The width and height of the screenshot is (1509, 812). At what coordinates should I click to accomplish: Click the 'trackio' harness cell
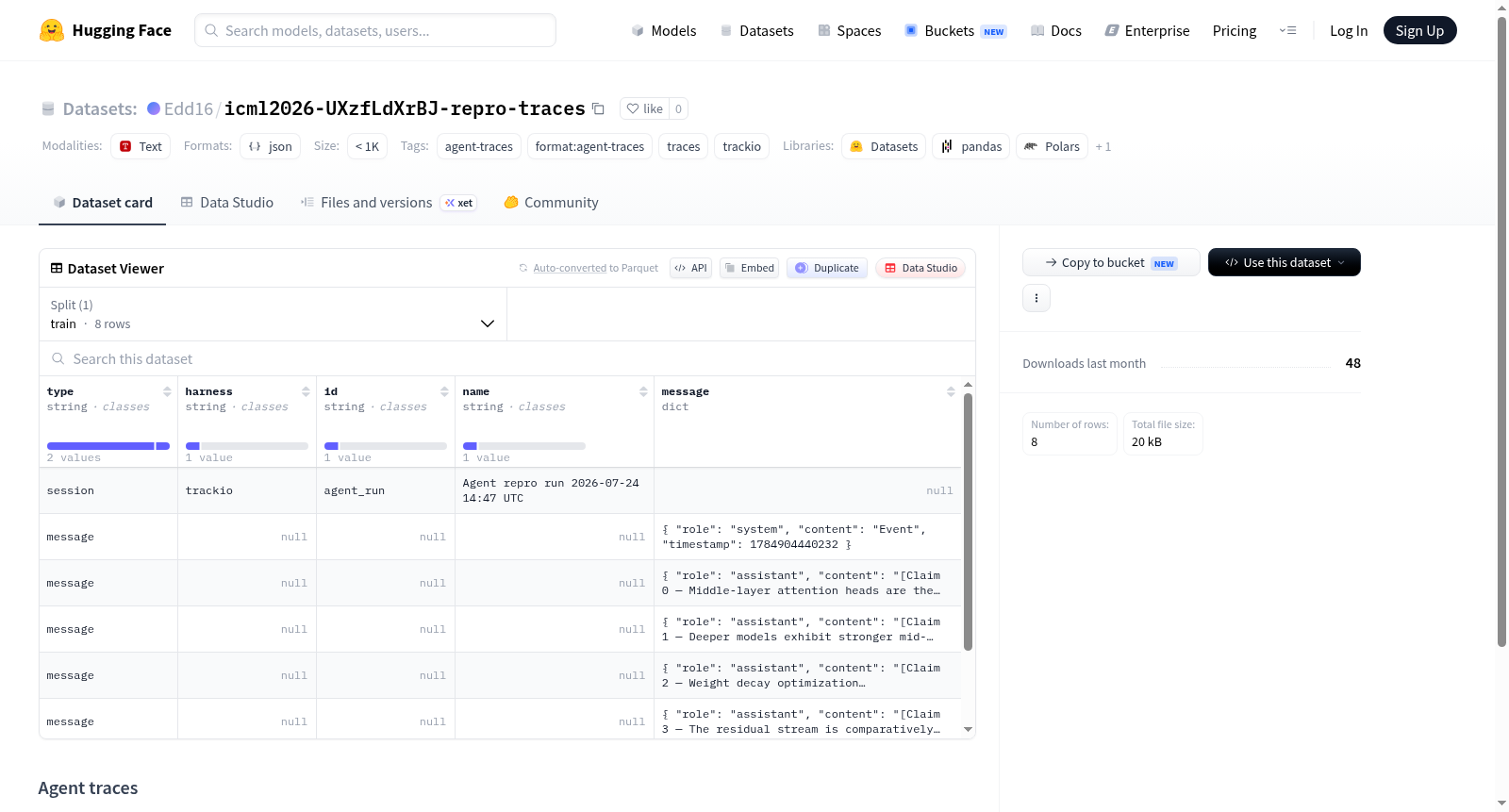pyautogui.click(x=247, y=490)
